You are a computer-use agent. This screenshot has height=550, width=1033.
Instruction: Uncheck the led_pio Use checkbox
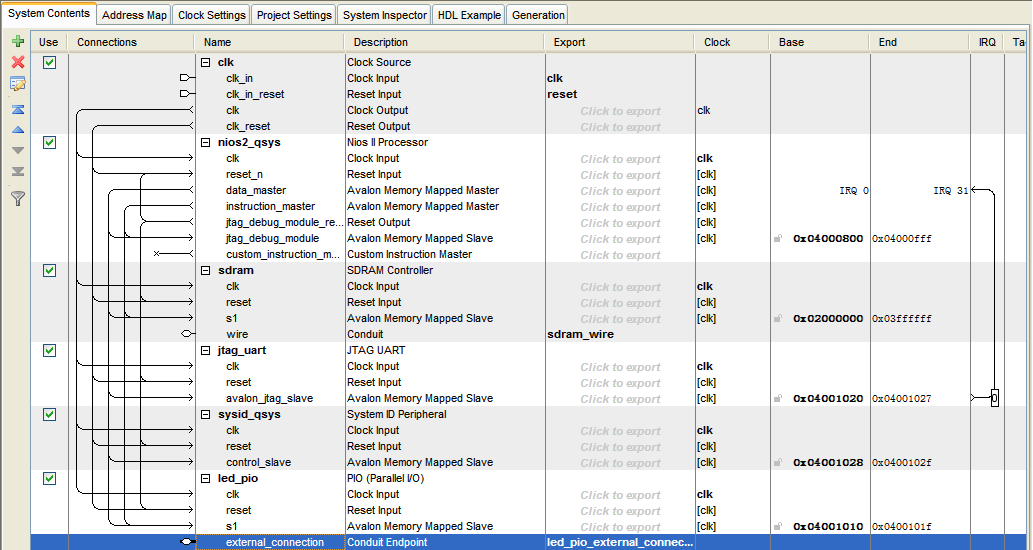(49, 478)
